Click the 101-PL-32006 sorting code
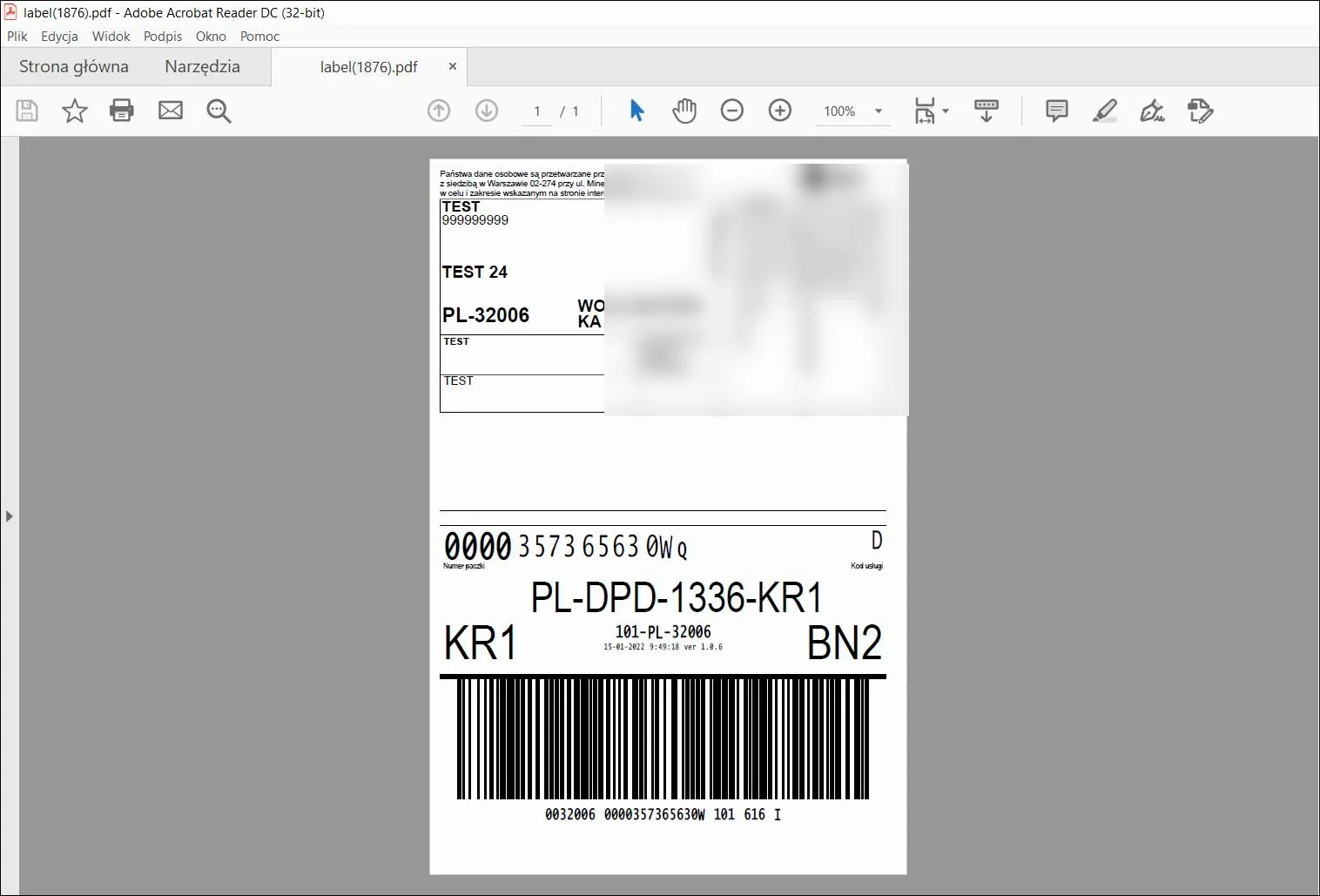This screenshot has height=896, width=1320. [x=663, y=632]
